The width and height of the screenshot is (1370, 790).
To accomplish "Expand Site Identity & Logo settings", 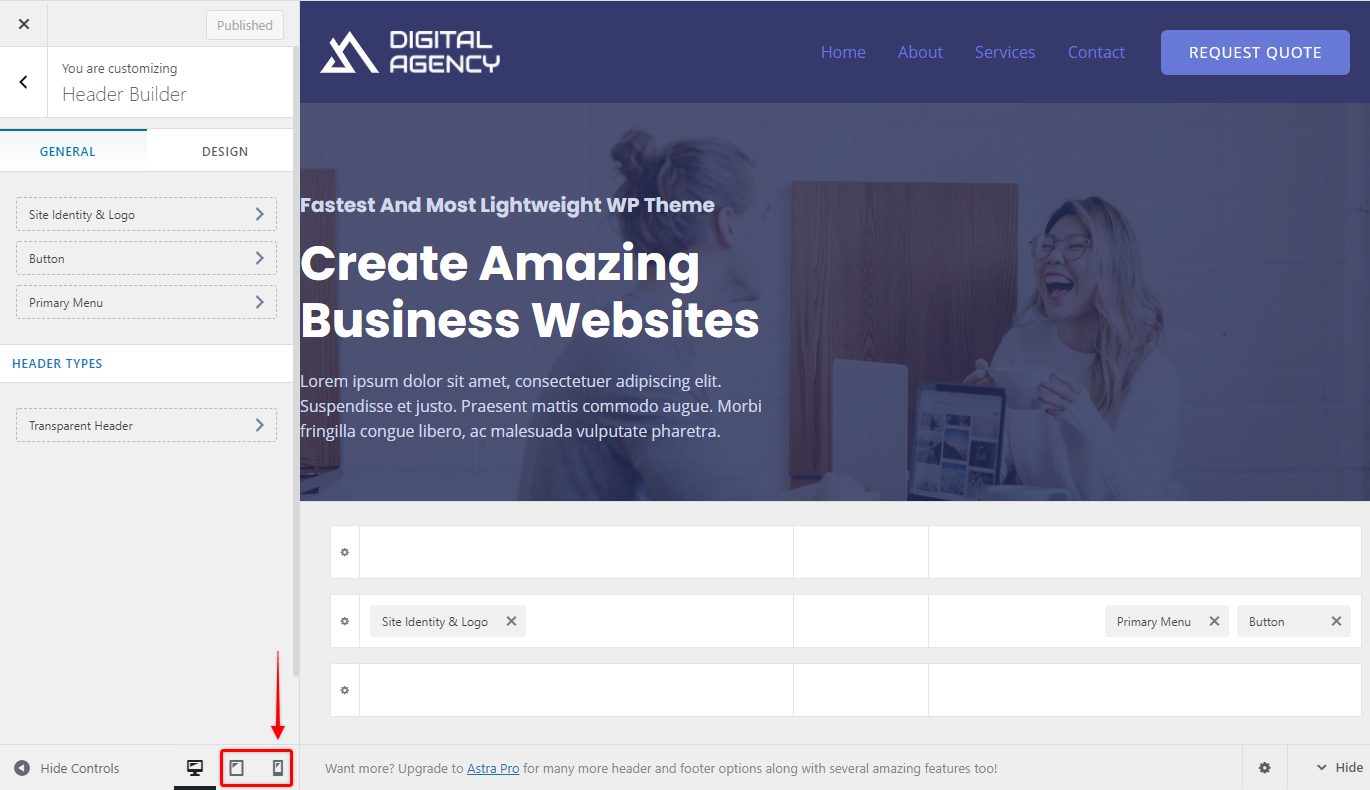I will pyautogui.click(x=146, y=214).
